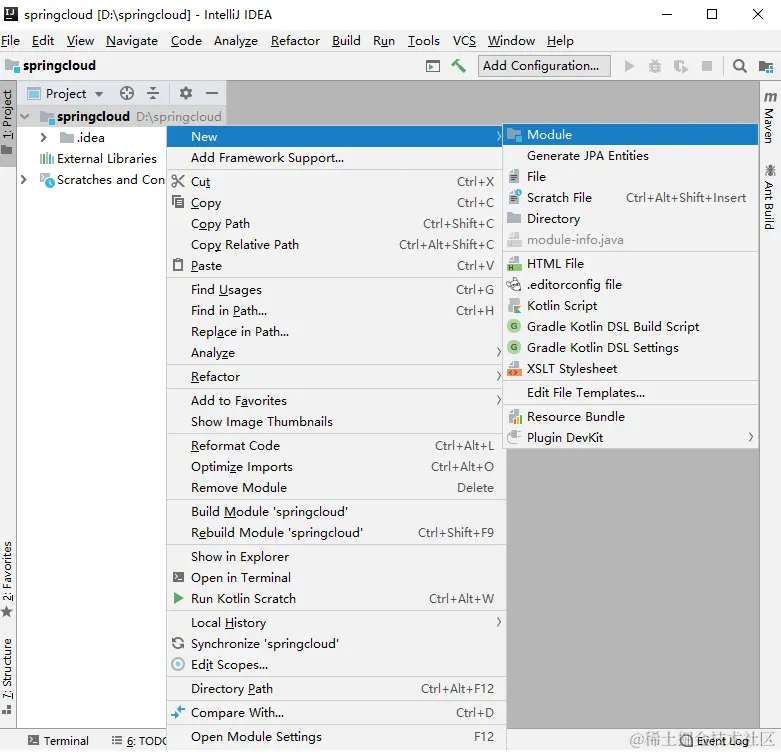Viewport: 781px width, 754px height.
Task: Expand the Refactor submenu arrow
Action: [498, 376]
